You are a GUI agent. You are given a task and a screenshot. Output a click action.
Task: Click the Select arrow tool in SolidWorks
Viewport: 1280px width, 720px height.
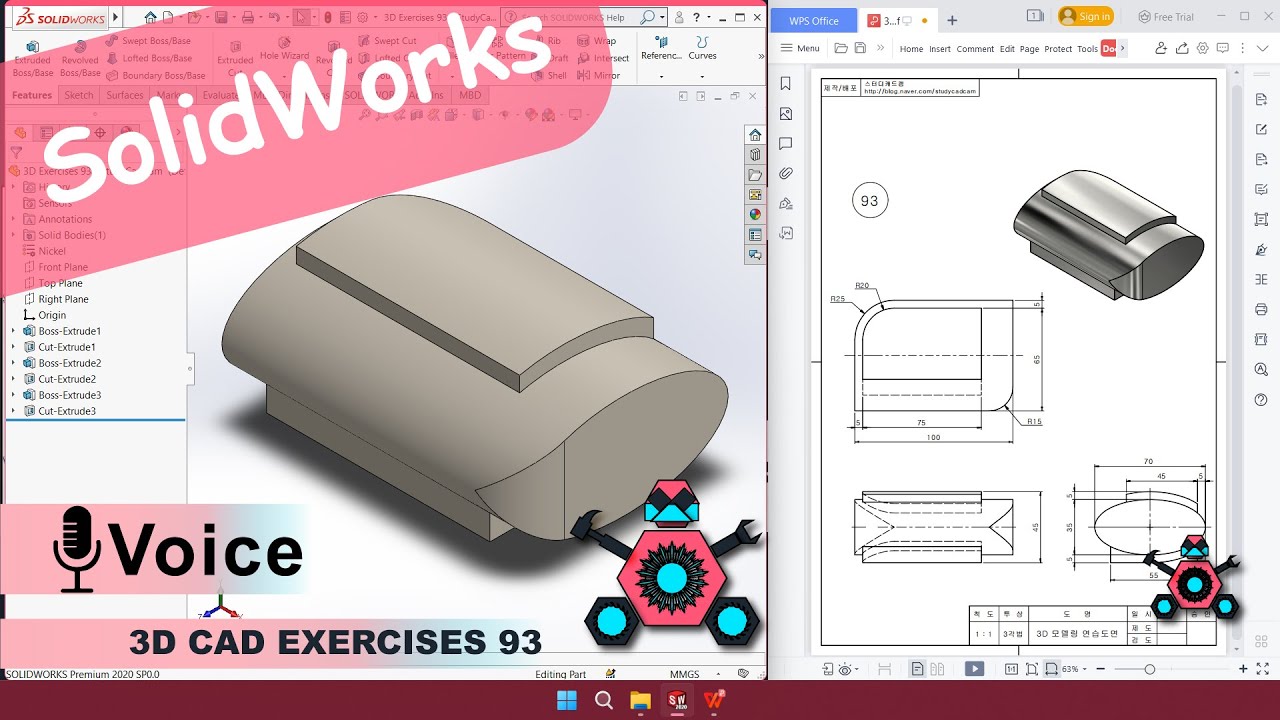[x=301, y=17]
